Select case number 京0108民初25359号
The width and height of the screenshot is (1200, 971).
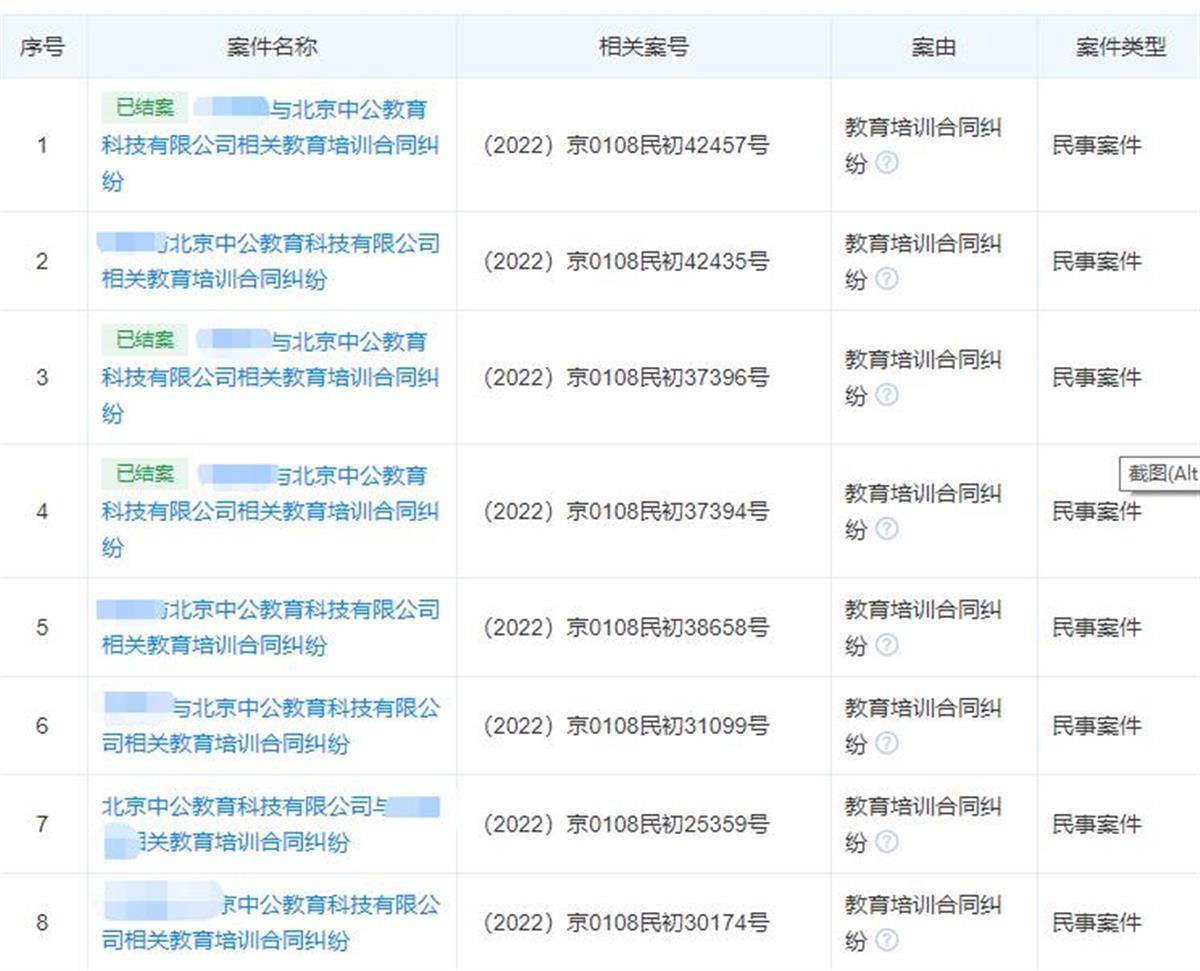[x=668, y=825]
